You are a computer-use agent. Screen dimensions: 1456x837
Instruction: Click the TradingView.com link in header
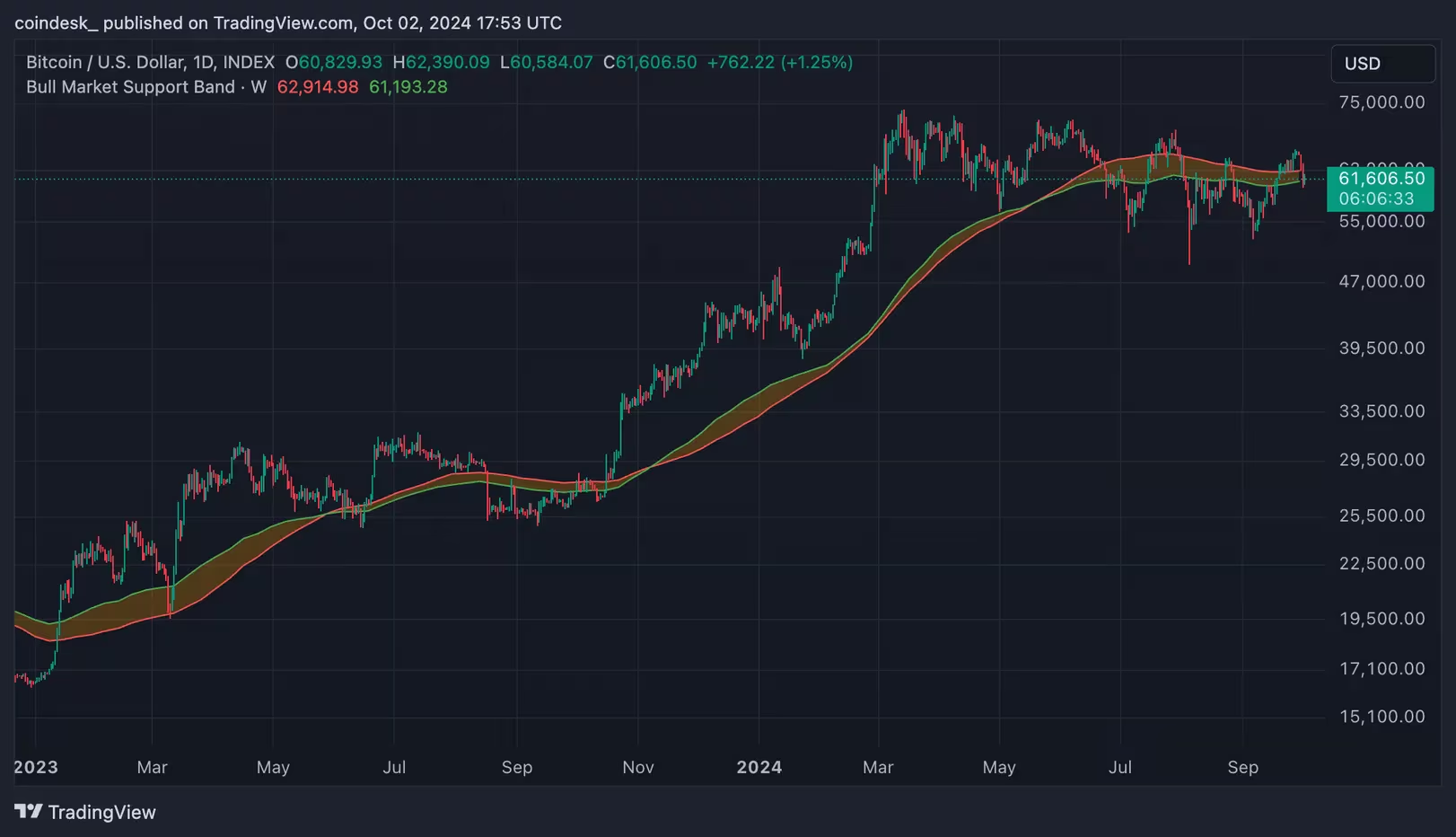(x=281, y=22)
